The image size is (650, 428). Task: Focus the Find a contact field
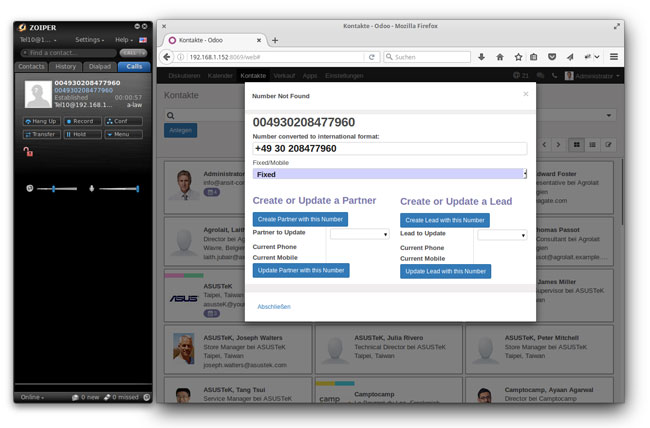pyautogui.click(x=68, y=53)
